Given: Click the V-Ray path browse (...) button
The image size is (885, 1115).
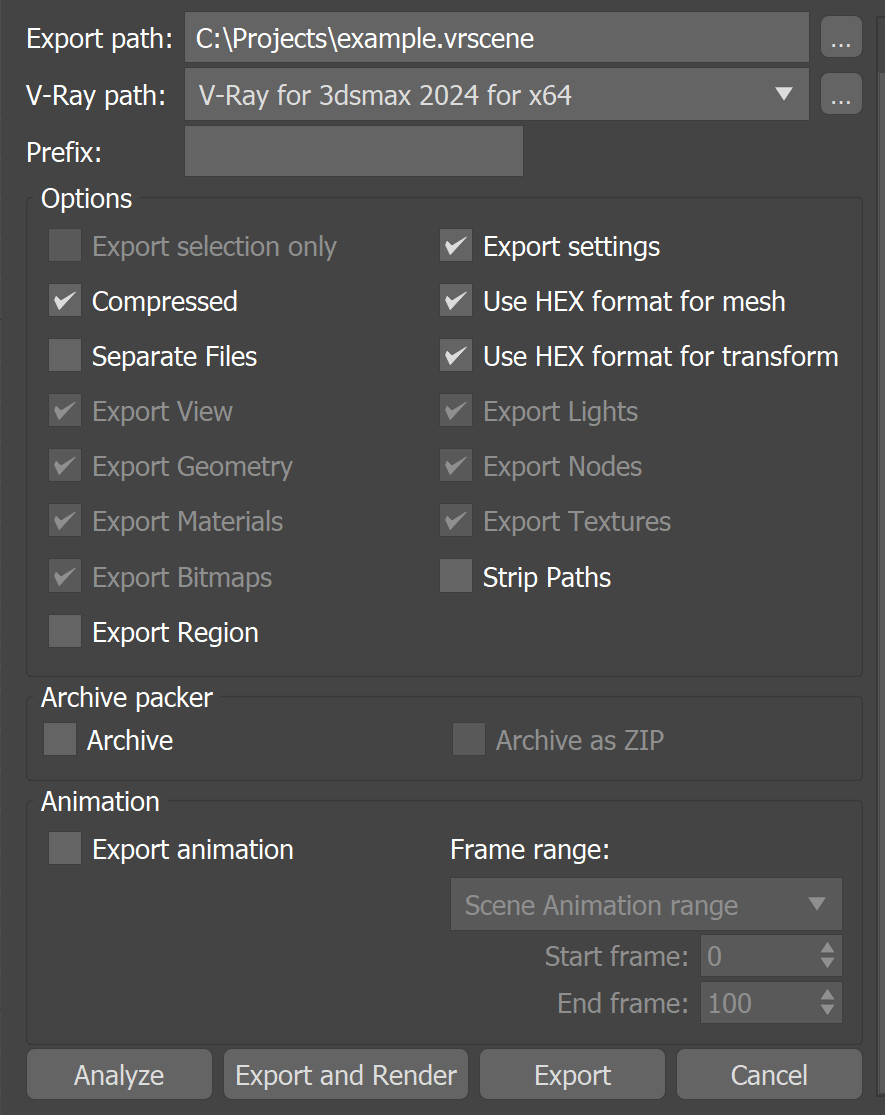Looking at the screenshot, I should tap(841, 94).
